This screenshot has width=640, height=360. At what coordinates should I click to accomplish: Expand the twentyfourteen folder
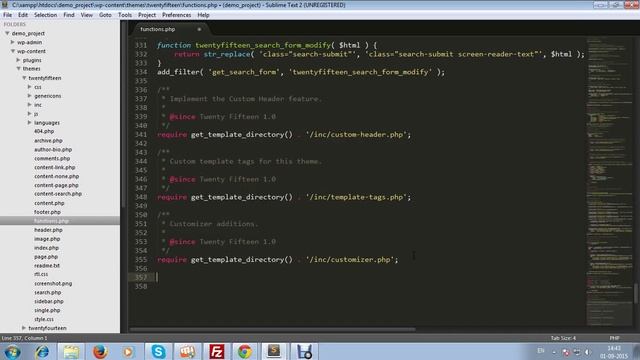coord(24,328)
